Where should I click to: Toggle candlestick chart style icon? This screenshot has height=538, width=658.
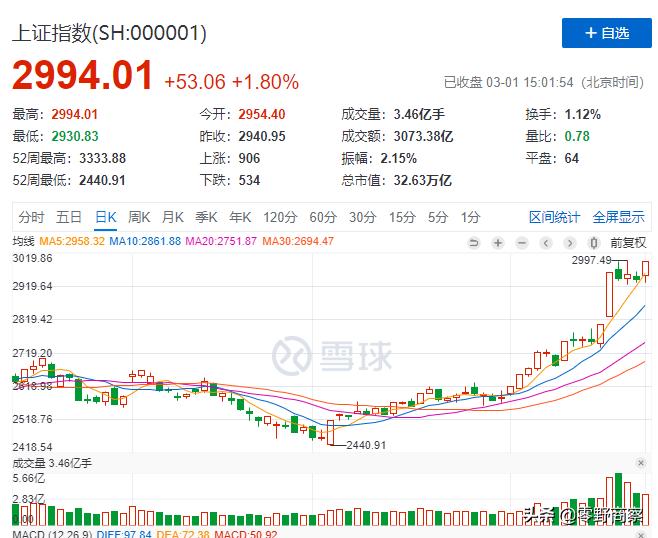593,243
